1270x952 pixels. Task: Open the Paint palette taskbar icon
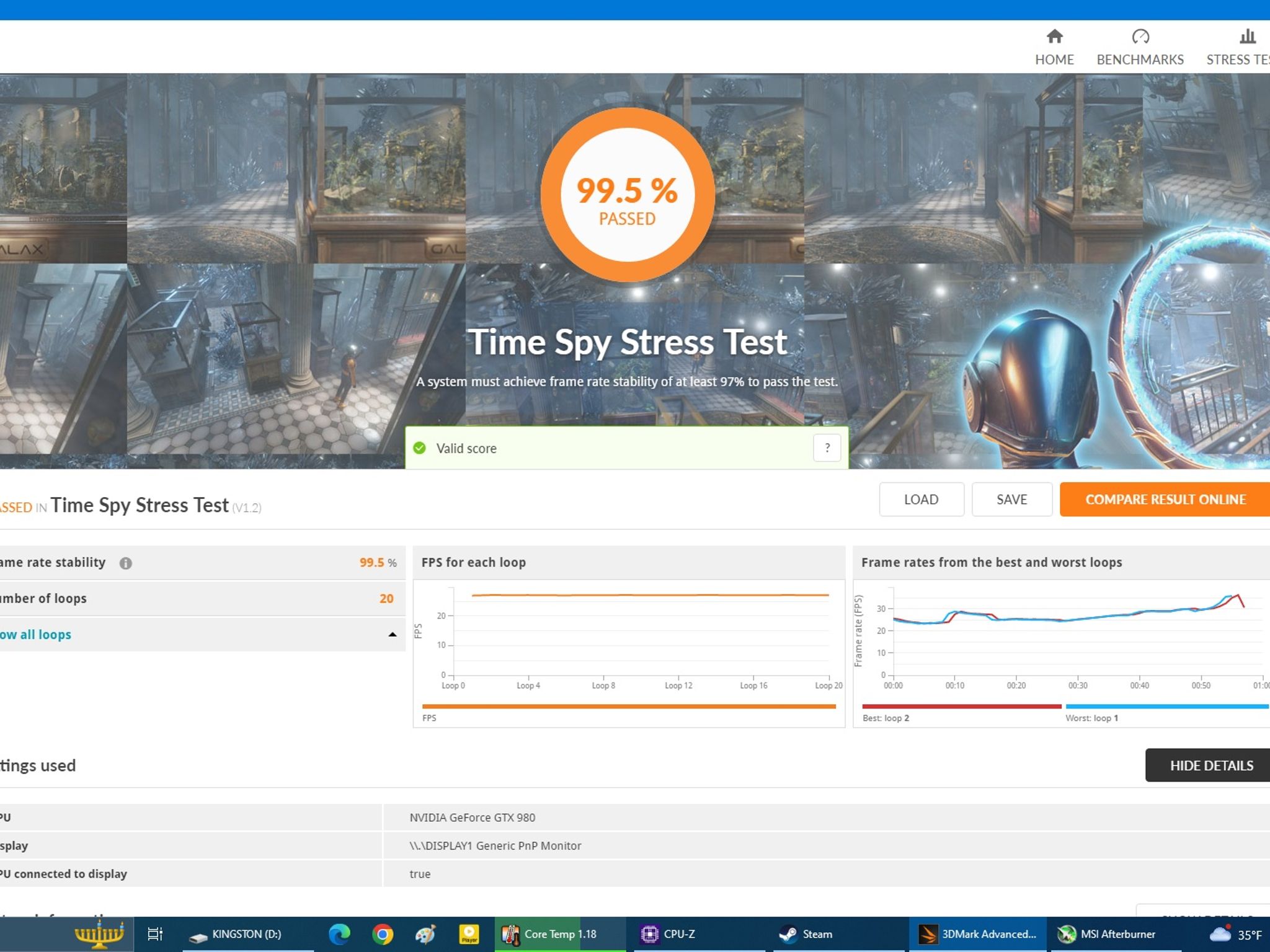pos(425,934)
